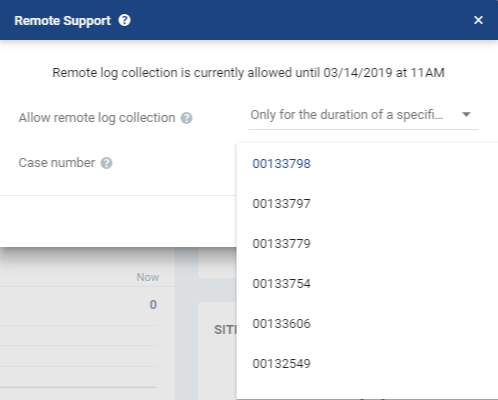
Task: Click the 'Now' column label behind dialog
Action: coord(148,277)
